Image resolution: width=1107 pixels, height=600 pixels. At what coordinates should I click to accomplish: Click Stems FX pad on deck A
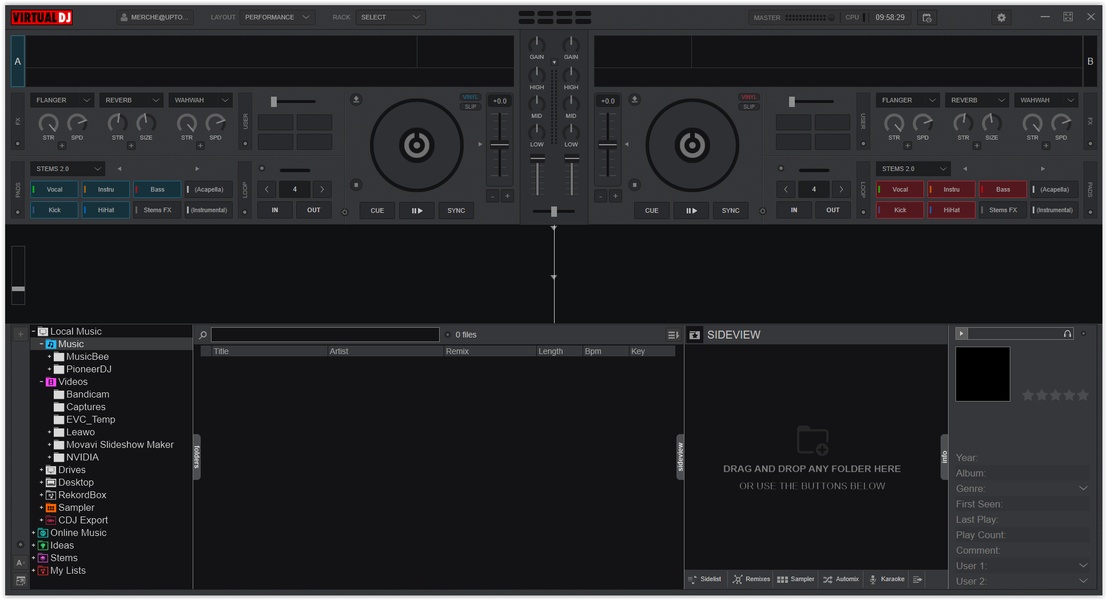(157, 210)
